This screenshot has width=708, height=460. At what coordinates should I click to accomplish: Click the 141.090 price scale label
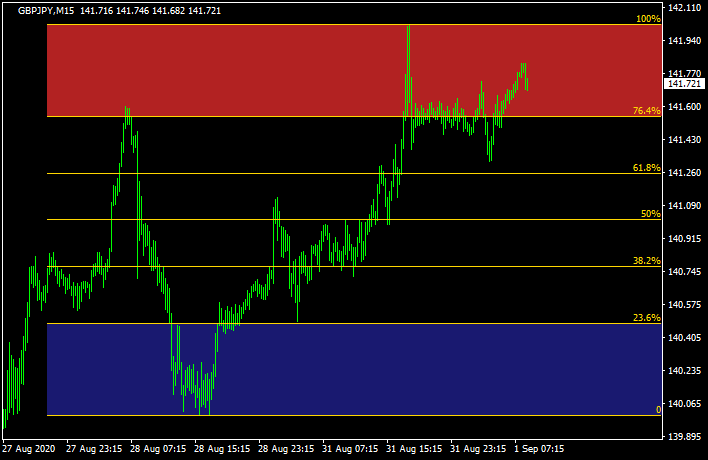(x=685, y=206)
